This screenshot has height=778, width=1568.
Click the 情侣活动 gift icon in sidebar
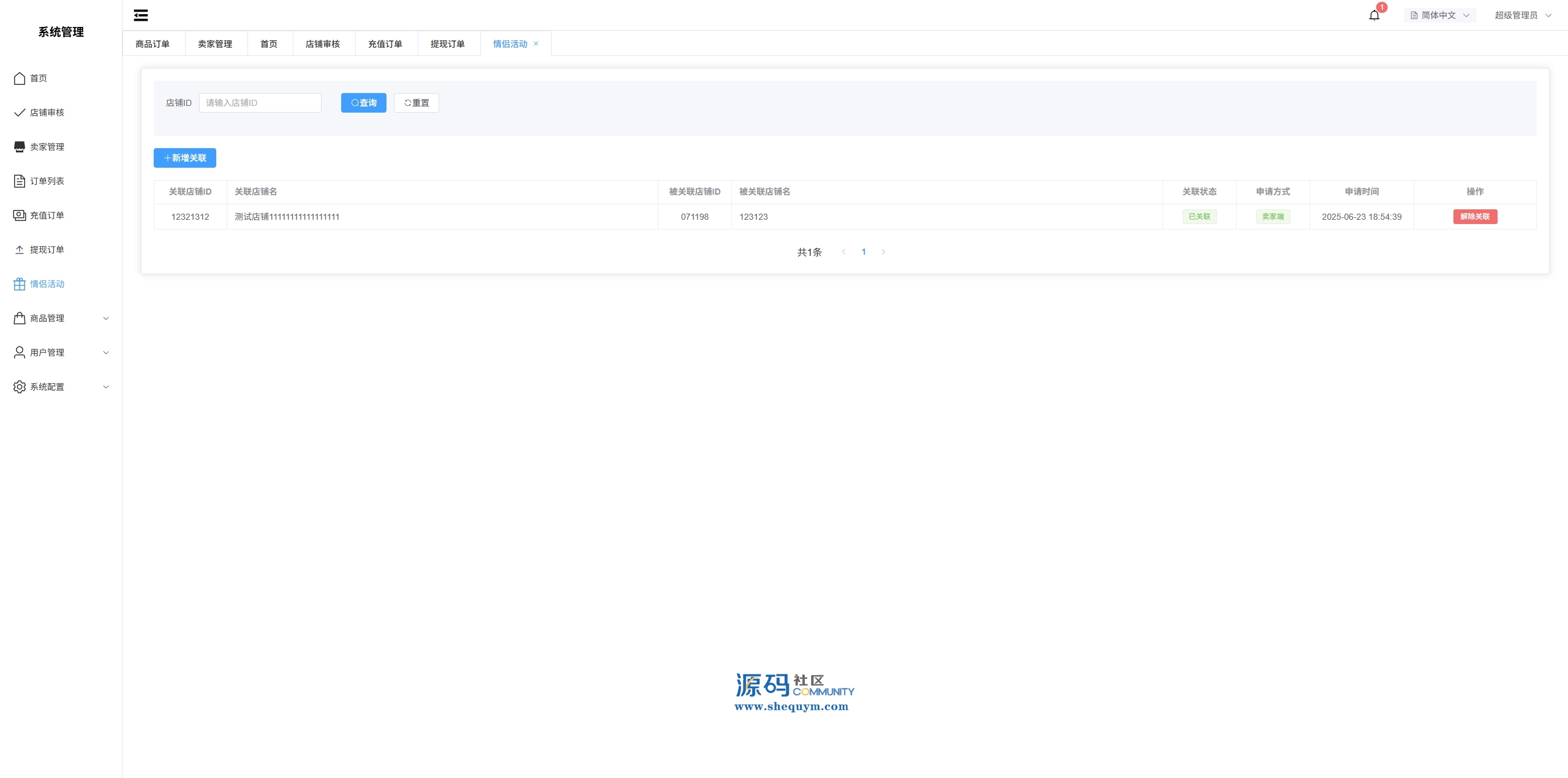20,284
